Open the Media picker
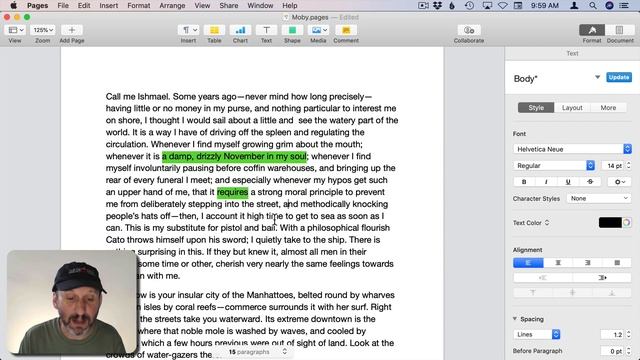Screen dimensions: 640x360 pyautogui.click(x=318, y=30)
